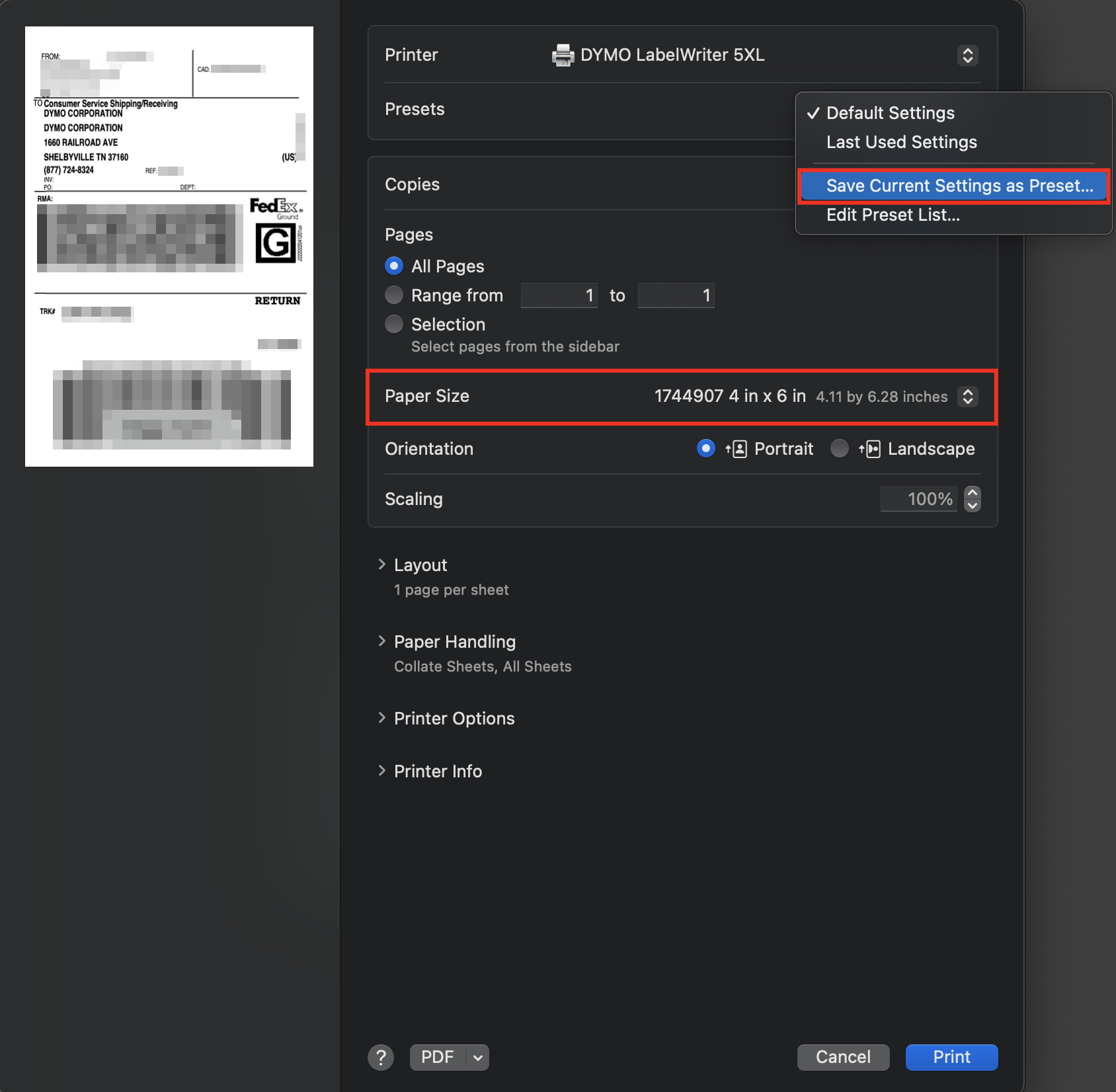Viewport: 1116px width, 1092px height.
Task: Expand the Printer Options section
Action: click(x=381, y=718)
